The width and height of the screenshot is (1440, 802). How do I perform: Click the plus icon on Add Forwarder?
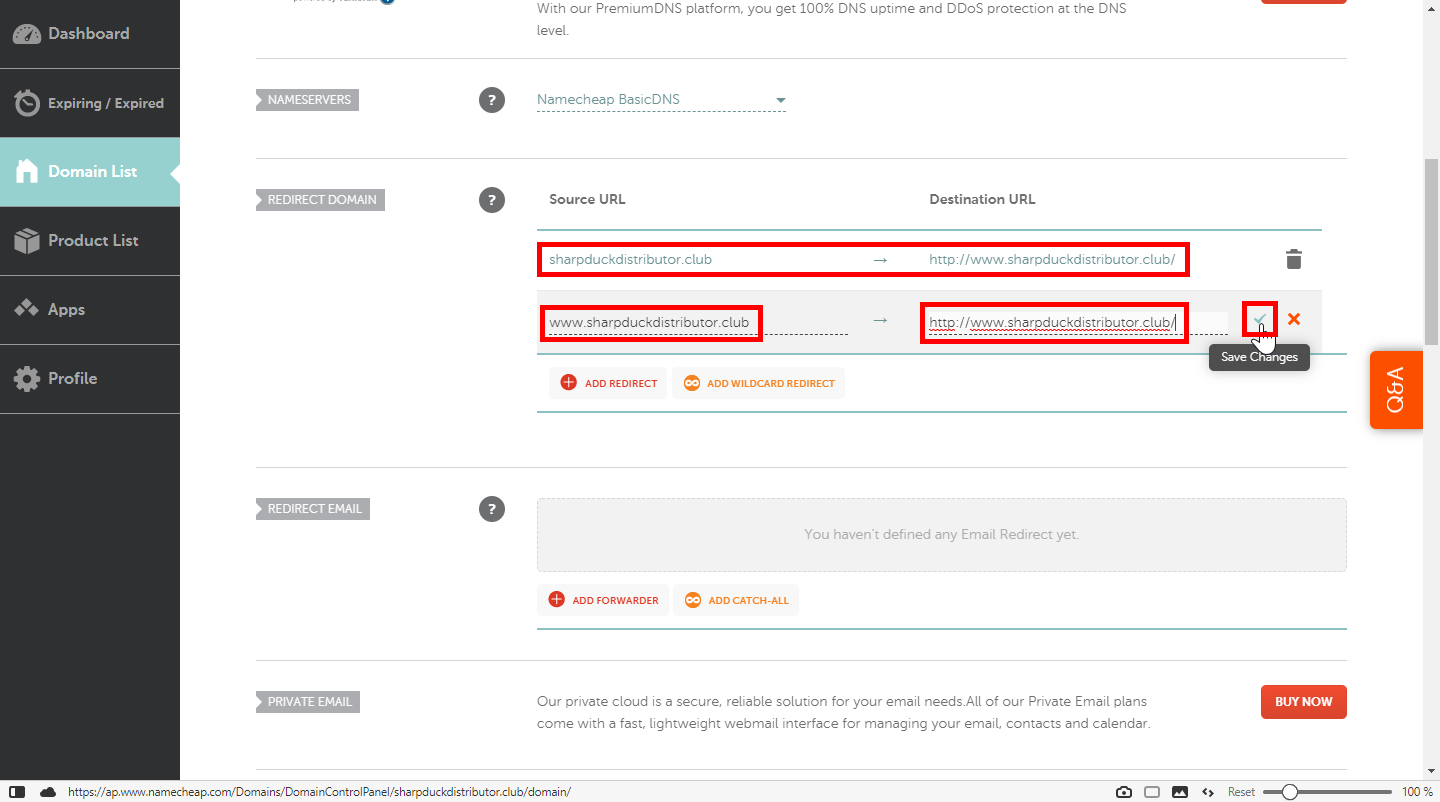point(556,600)
